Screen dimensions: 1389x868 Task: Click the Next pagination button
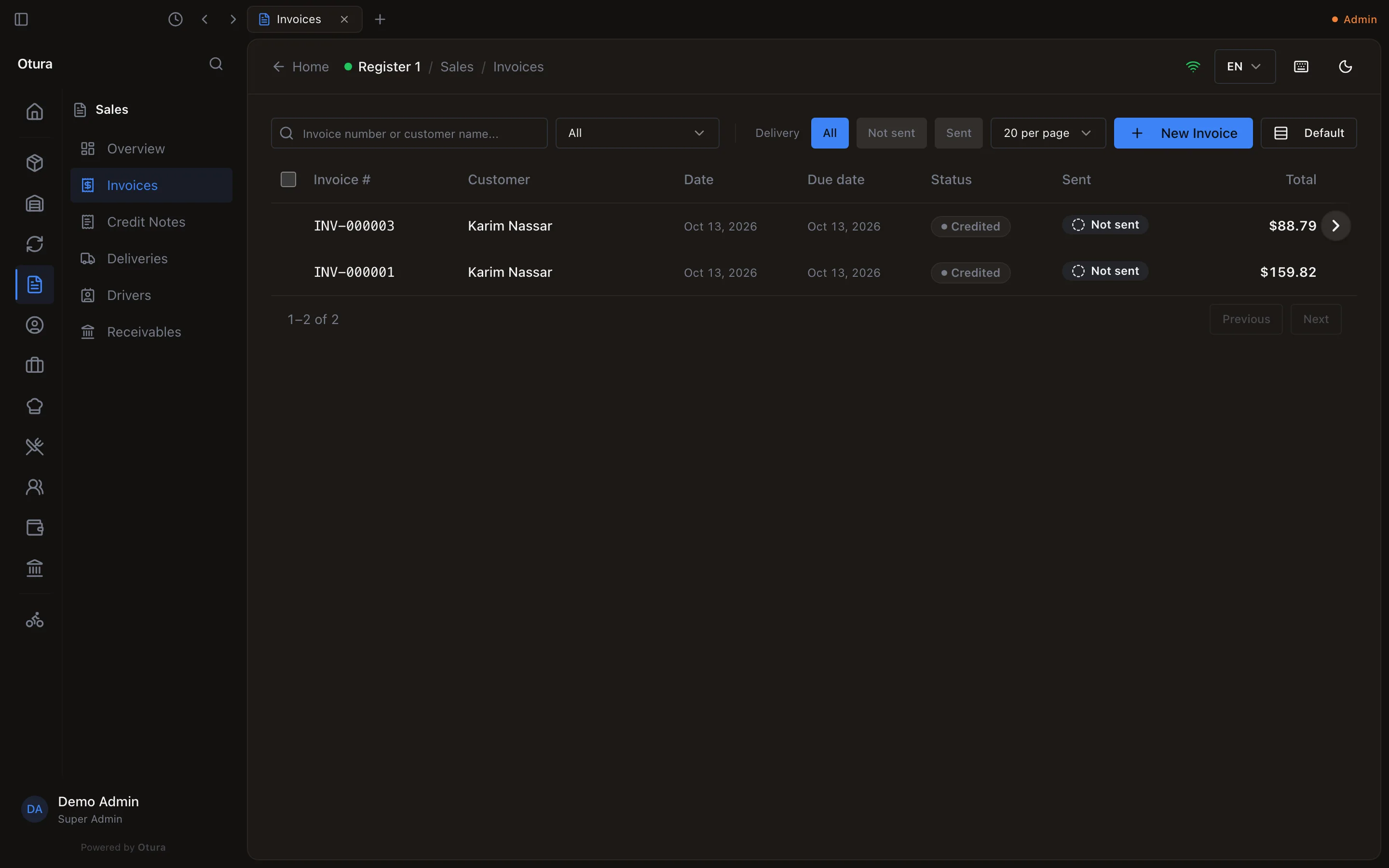1316,319
